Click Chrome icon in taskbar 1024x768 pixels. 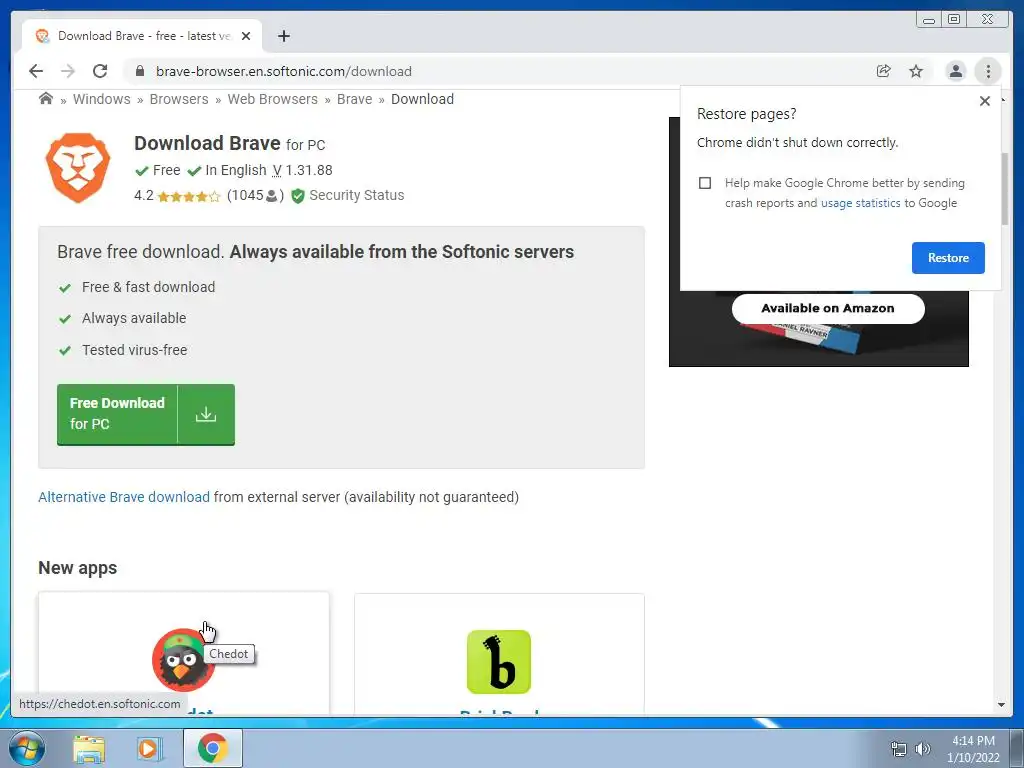tap(212, 748)
